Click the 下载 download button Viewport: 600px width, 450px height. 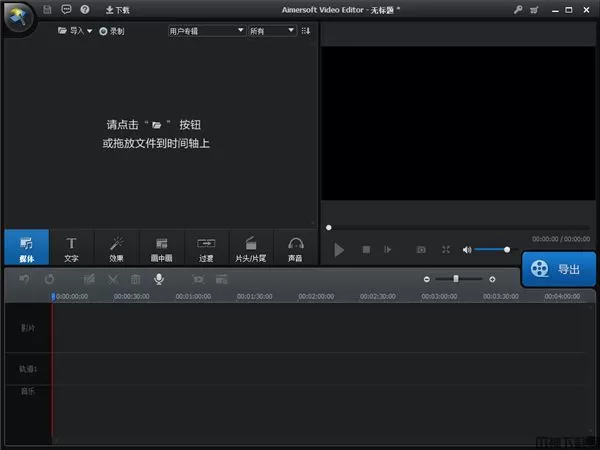pos(117,9)
